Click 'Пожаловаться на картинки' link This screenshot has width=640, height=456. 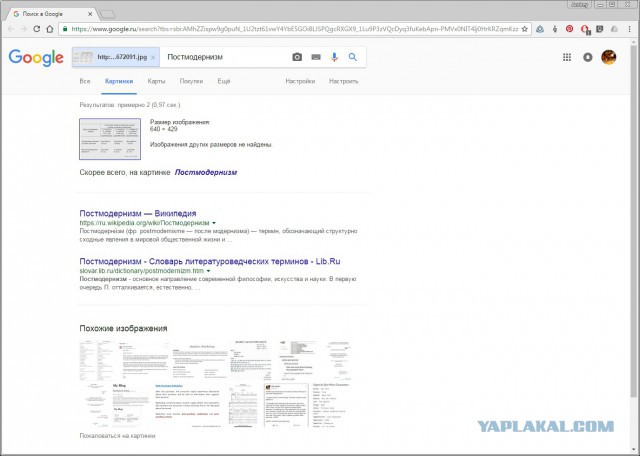tap(117, 436)
